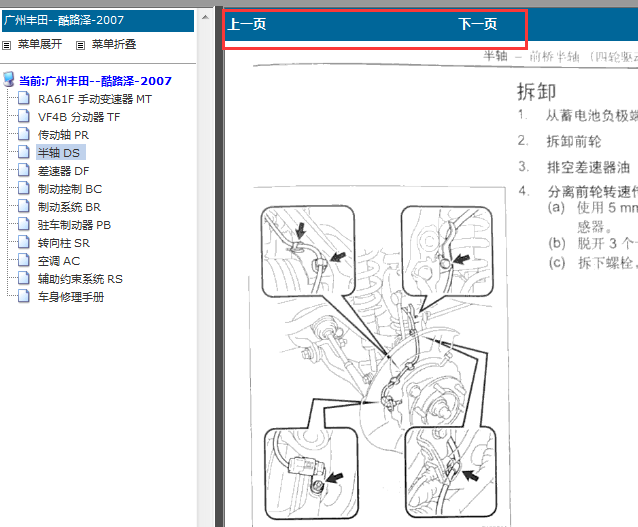This screenshot has height=527, width=638.
Task: Open 空调 AC section
Action: (x=59, y=261)
